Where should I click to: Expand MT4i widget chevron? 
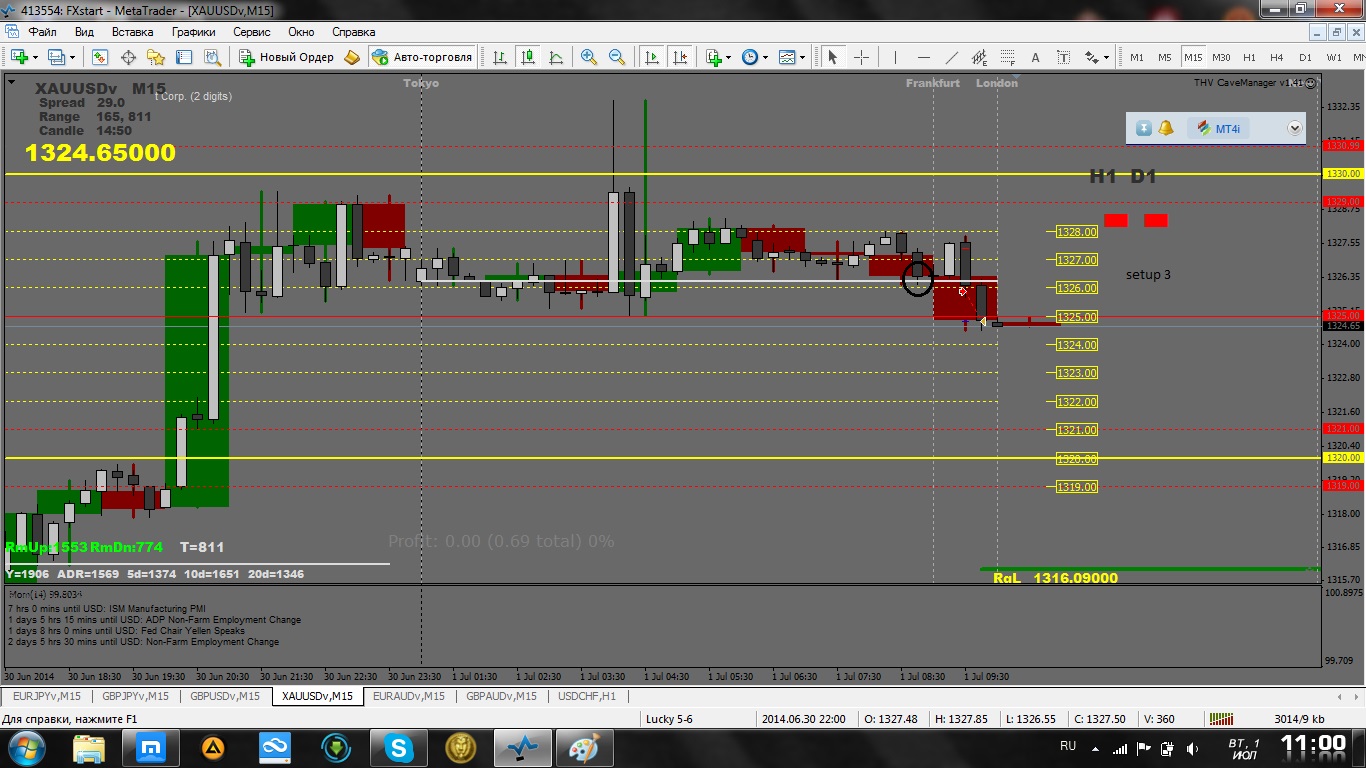(1295, 128)
